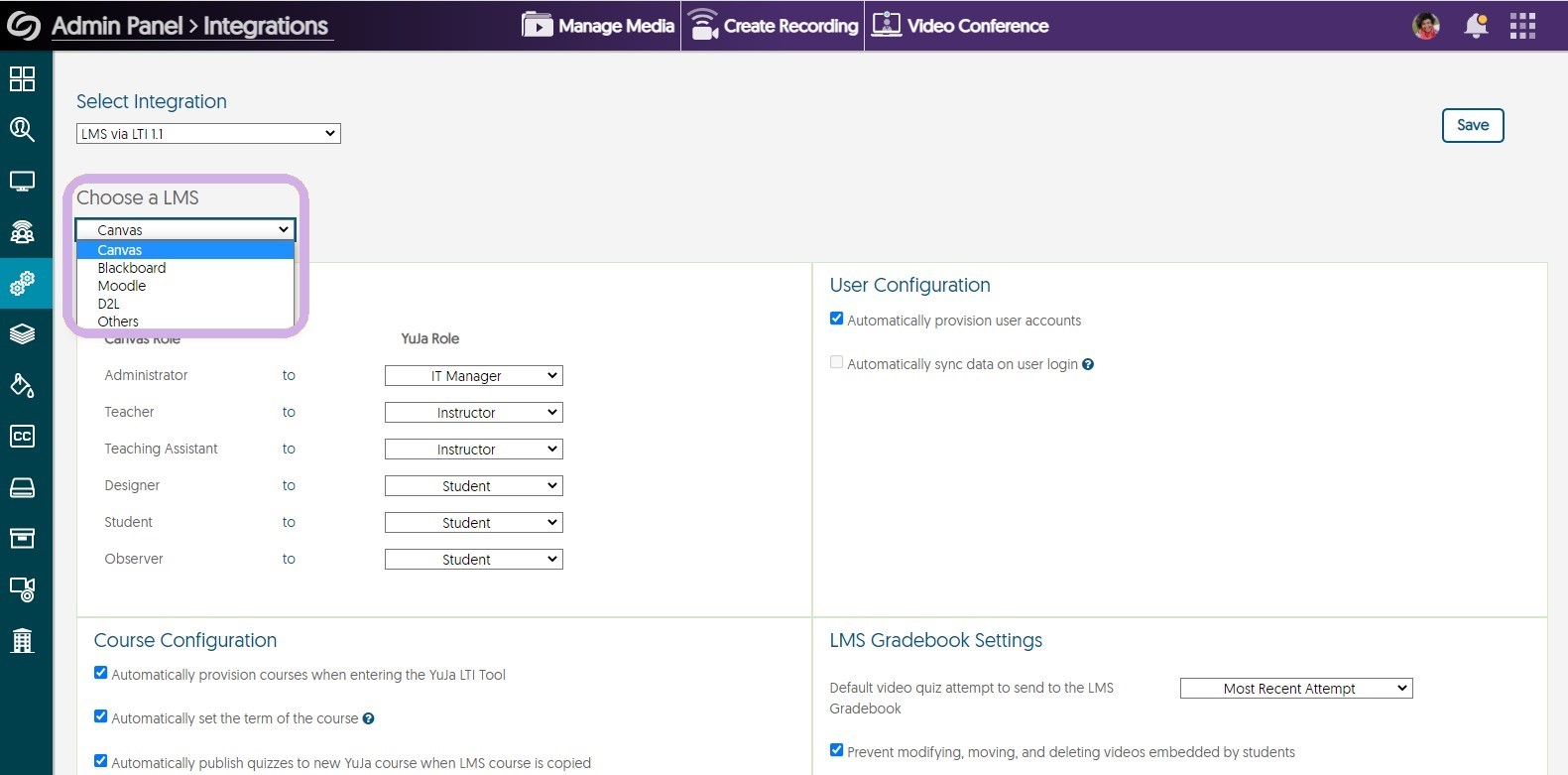Uncheck Automatically provision user accounts
The image size is (1568, 775).
[x=836, y=320]
